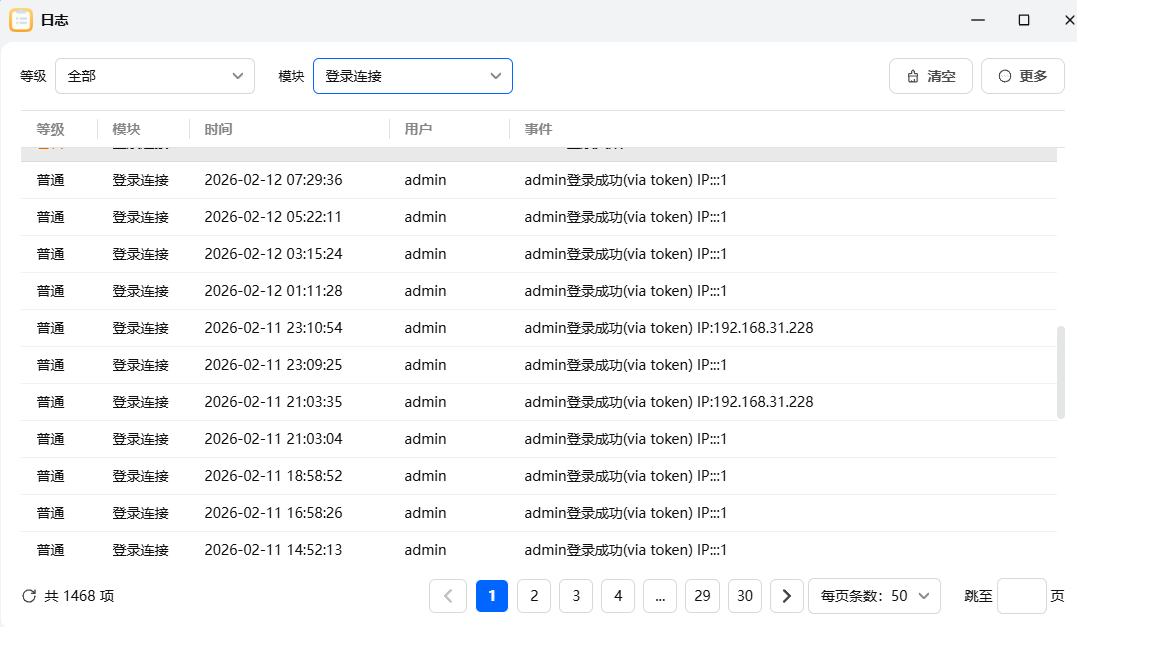1152x648 pixels.
Task: Open the 模块 module dropdown
Action: click(412, 76)
